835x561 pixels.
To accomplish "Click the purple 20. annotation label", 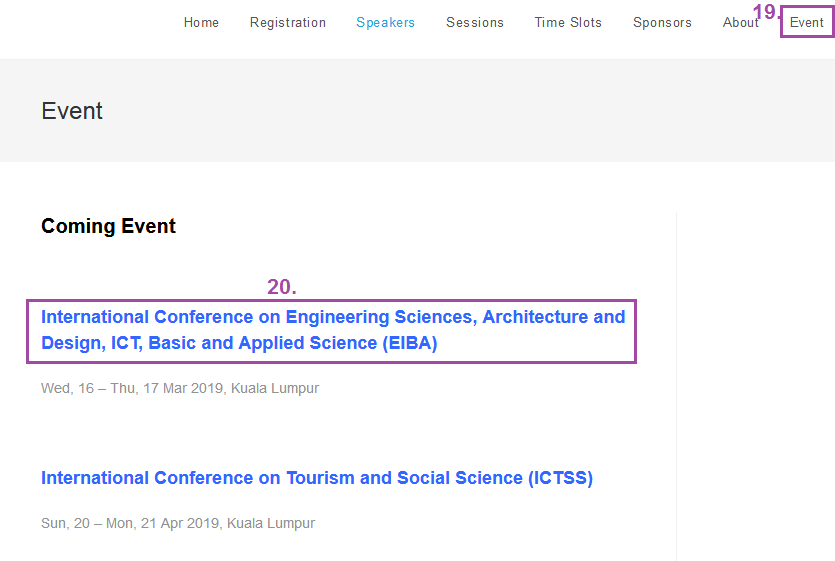I will tap(282, 287).
